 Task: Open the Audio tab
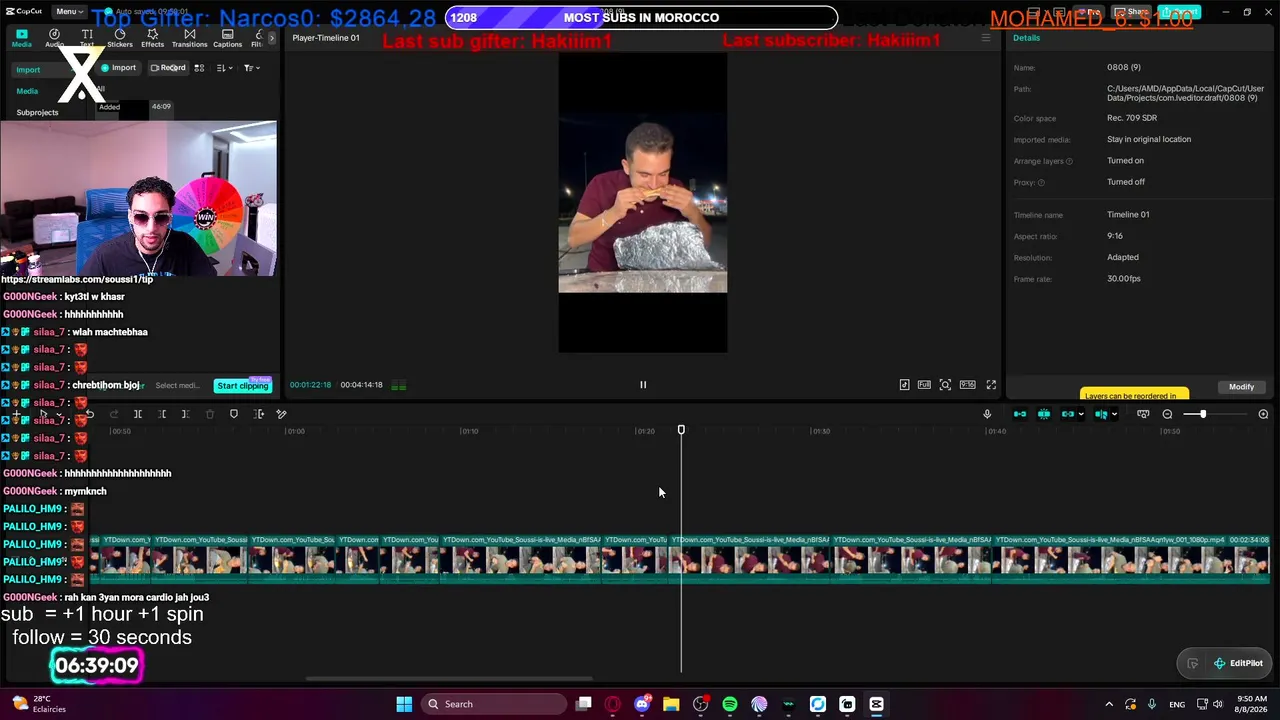pyautogui.click(x=54, y=38)
